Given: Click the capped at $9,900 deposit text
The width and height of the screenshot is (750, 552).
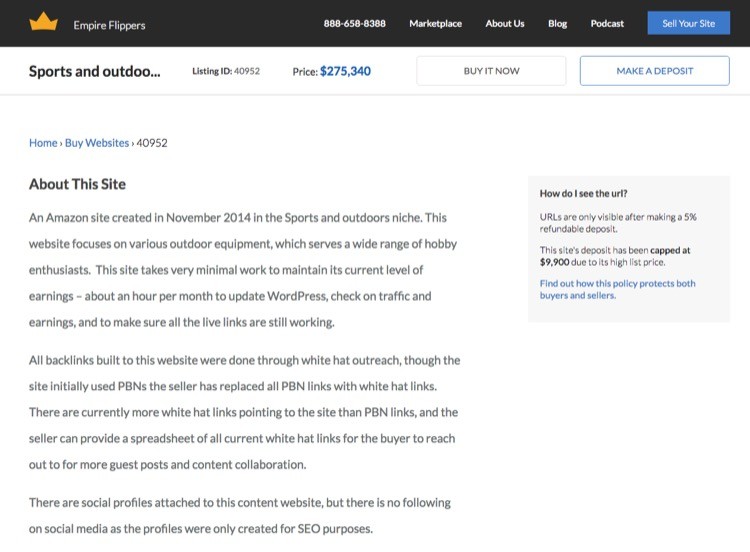Looking at the screenshot, I should click(x=615, y=256).
